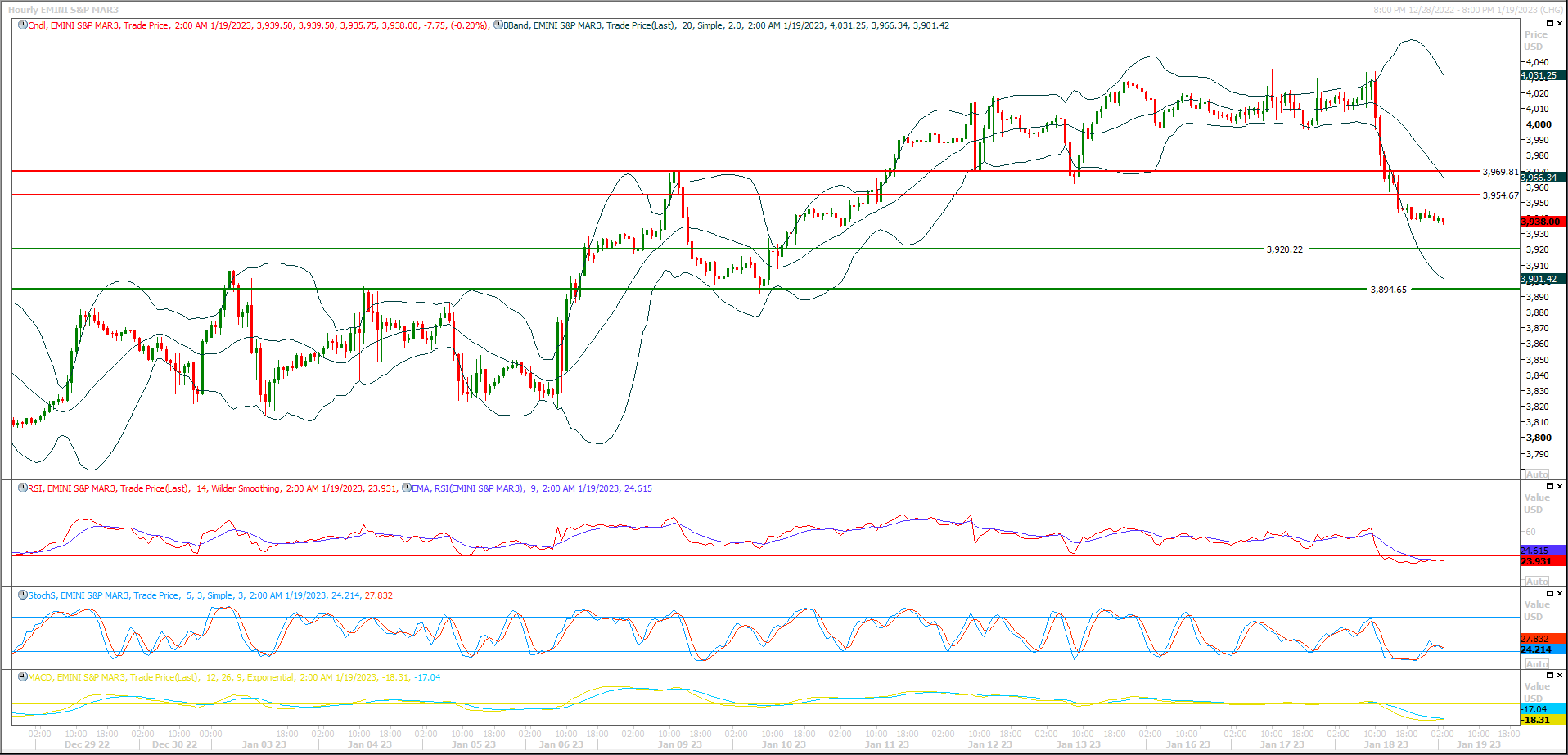1568x755 pixels.
Task: Click the clock icon beside the BBand legend
Action: click(x=498, y=25)
